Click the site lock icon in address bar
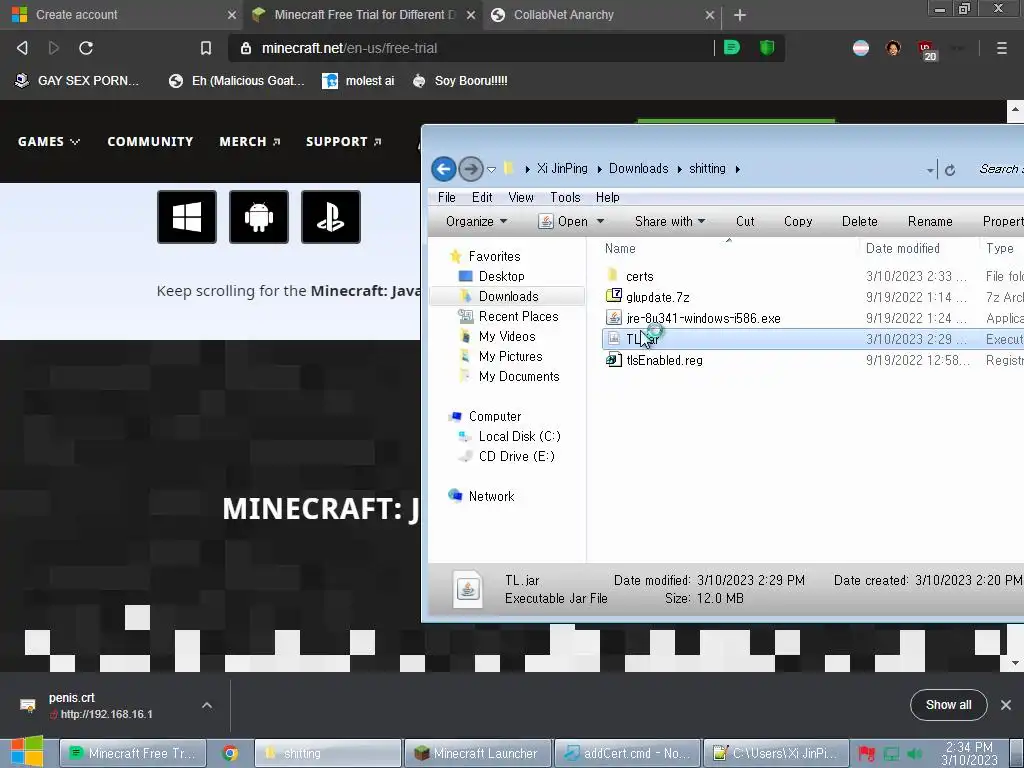 tap(246, 48)
